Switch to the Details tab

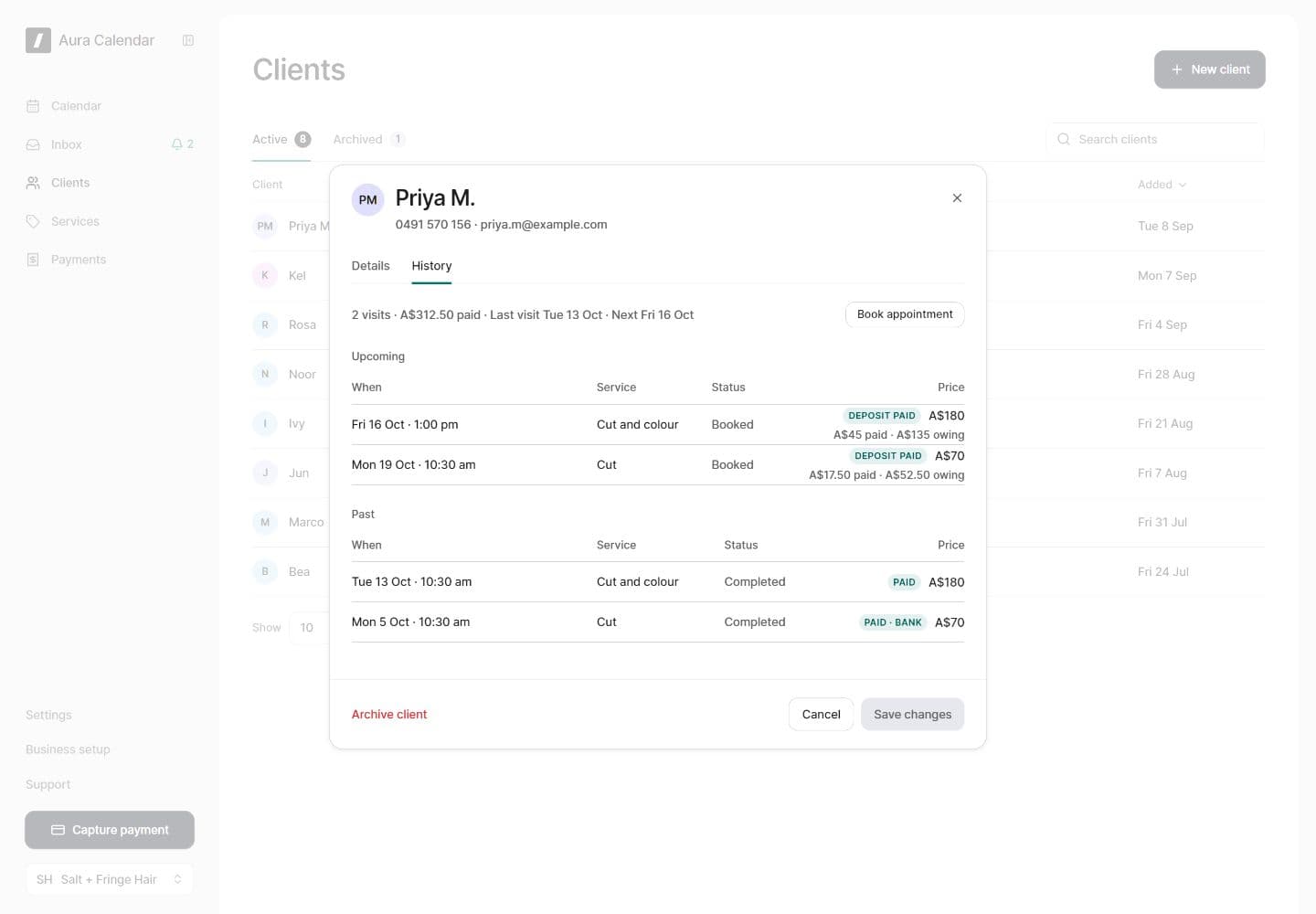tap(370, 266)
